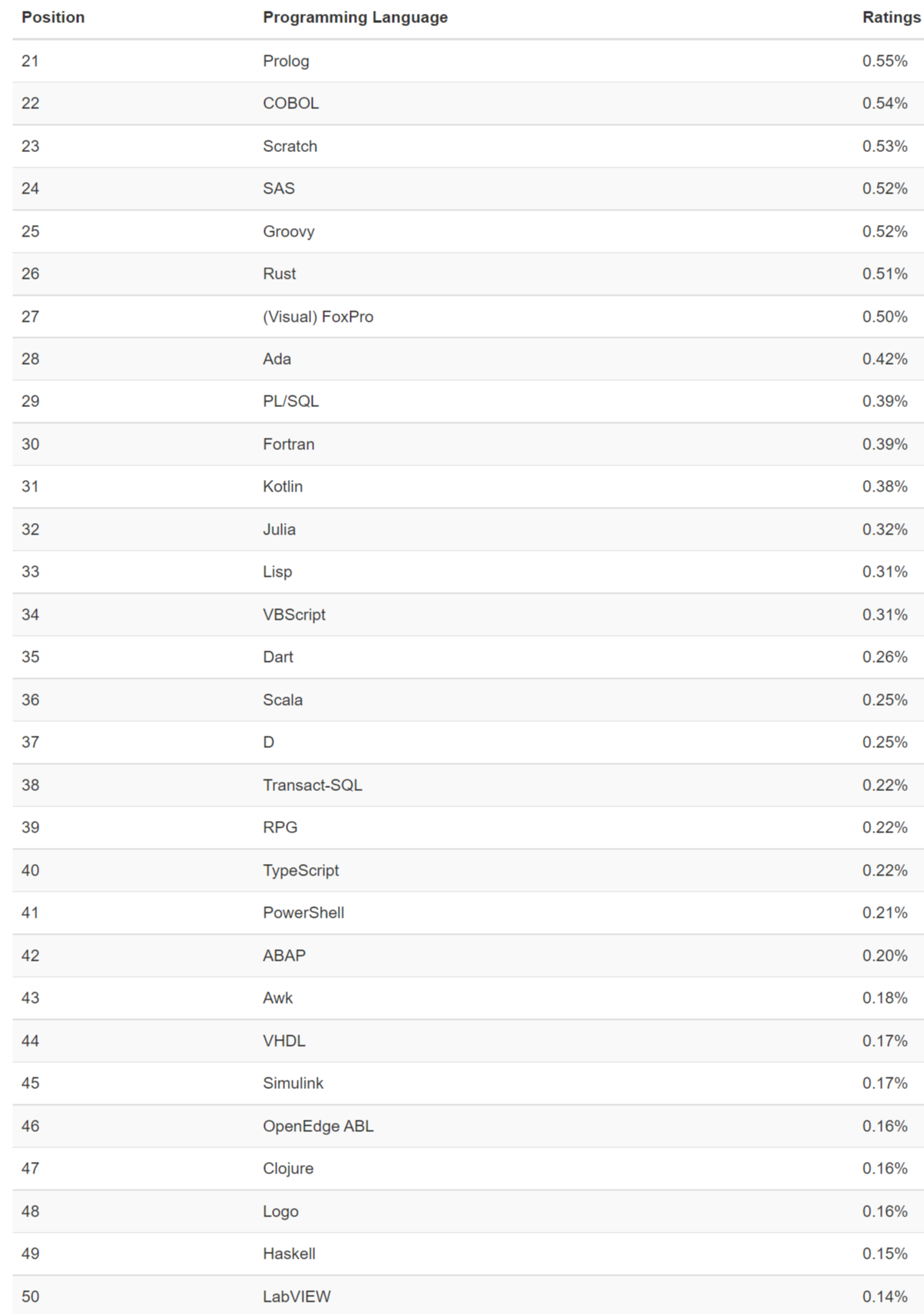Image resolution: width=924 pixels, height=1314 pixels.
Task: Click position number 30 beside Fortran
Action: (30, 444)
